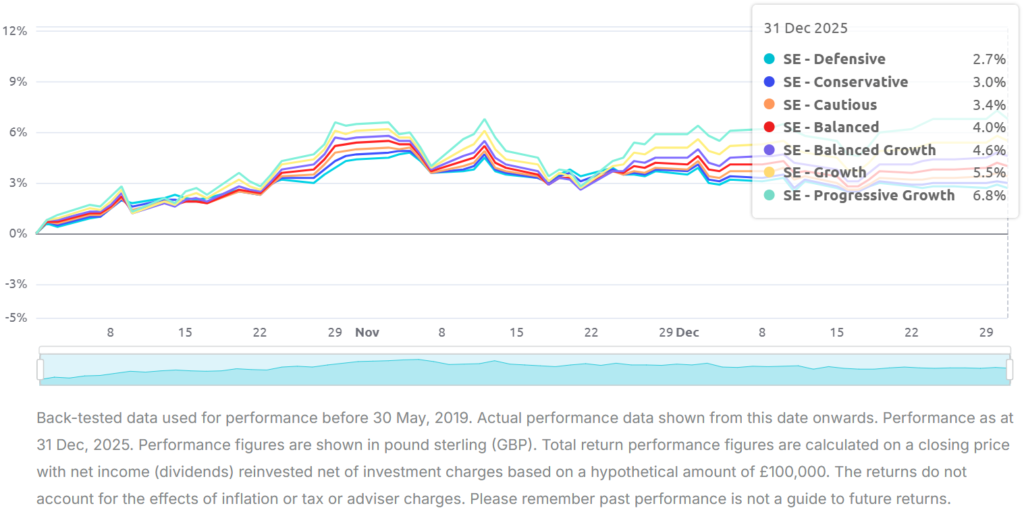Click inside the blue range navigator area
This screenshot has width=1024, height=508.
coord(520,369)
